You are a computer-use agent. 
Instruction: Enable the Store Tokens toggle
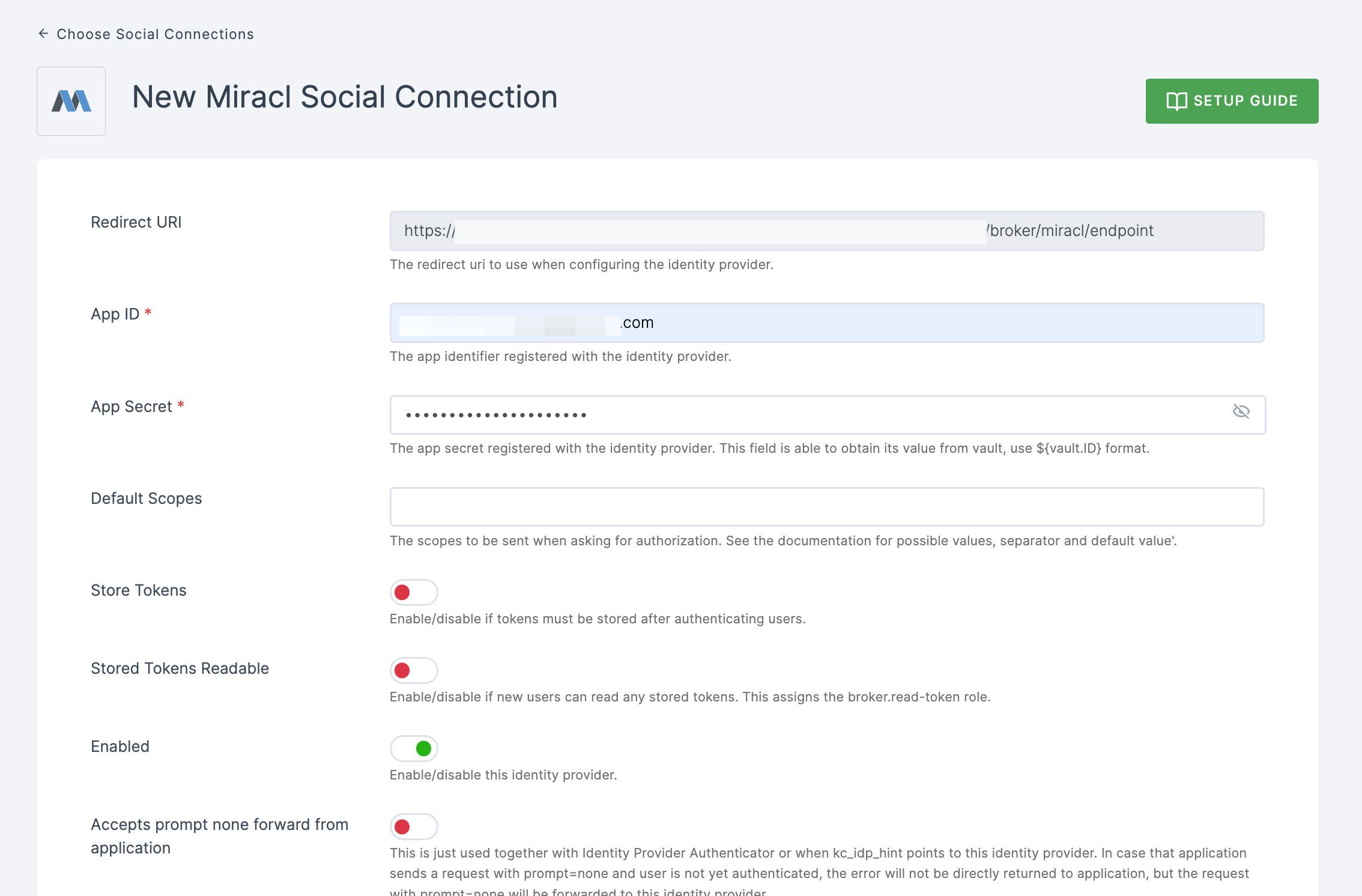pos(414,592)
